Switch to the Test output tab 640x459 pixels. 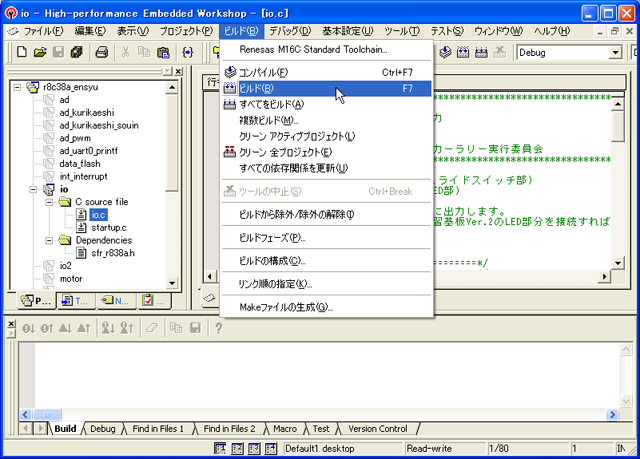321,429
